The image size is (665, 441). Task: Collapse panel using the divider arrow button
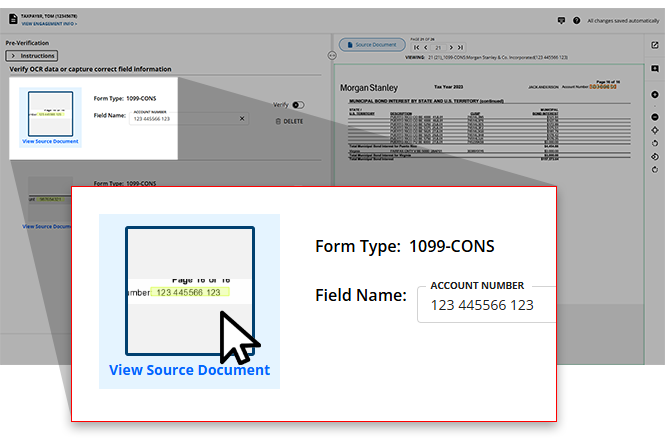tap(332, 56)
